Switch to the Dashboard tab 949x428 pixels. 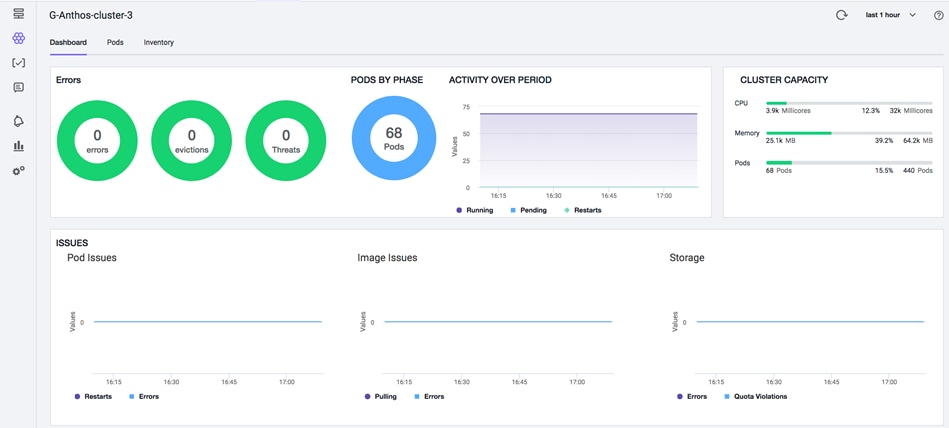(68, 42)
